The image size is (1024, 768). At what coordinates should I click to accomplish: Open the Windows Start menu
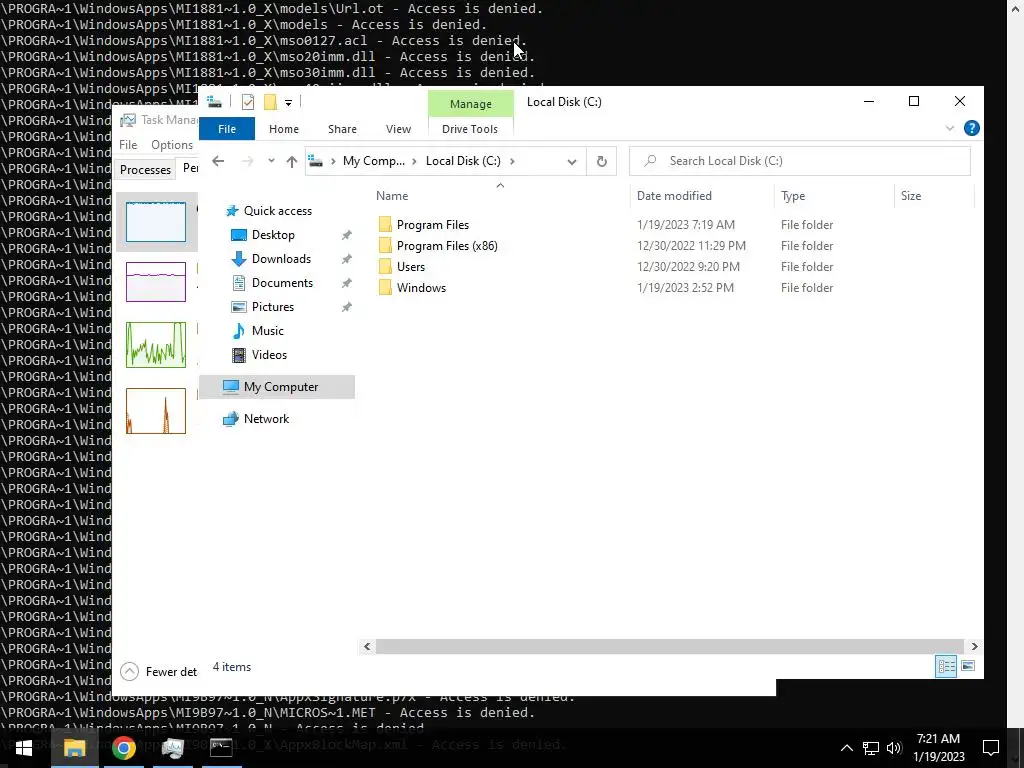coord(24,748)
